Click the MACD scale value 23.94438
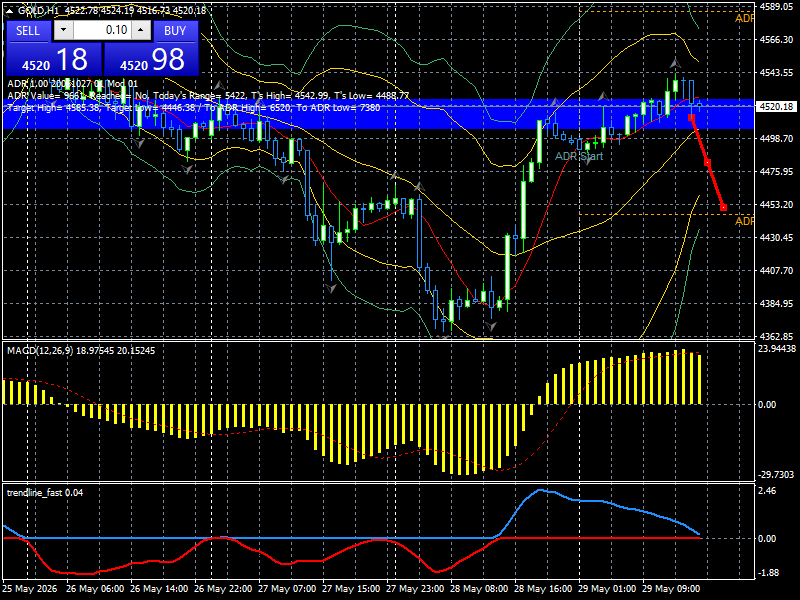This screenshot has width=800, height=600. coord(777,349)
